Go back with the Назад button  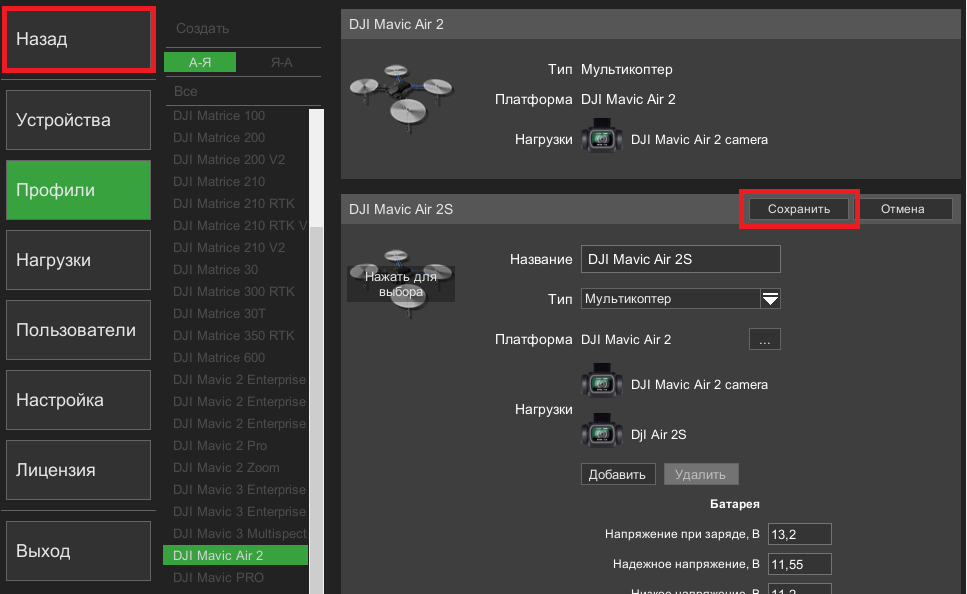coord(78,39)
